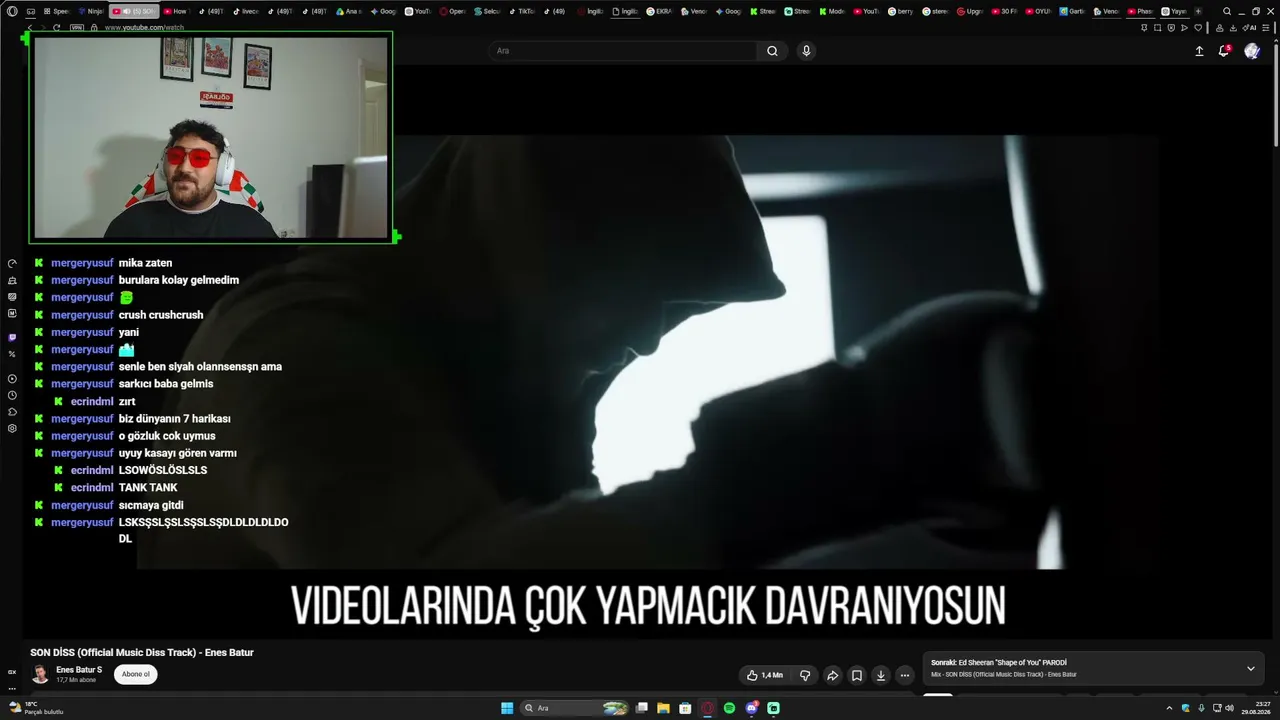The image size is (1280, 720).
Task: Open Enes Batur channel avatar
Action: point(40,674)
